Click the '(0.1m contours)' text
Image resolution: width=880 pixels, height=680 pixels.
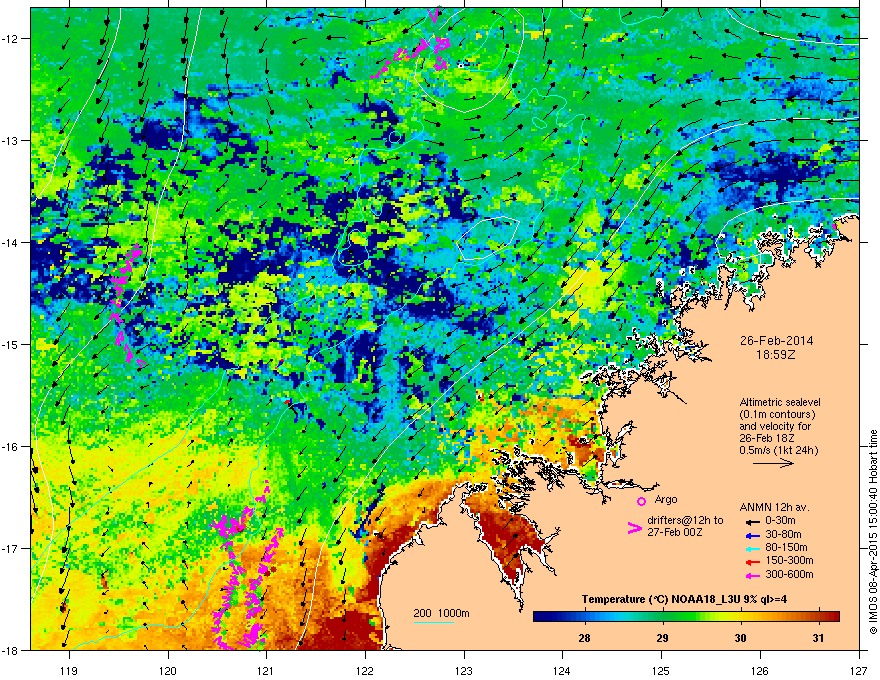tap(777, 414)
